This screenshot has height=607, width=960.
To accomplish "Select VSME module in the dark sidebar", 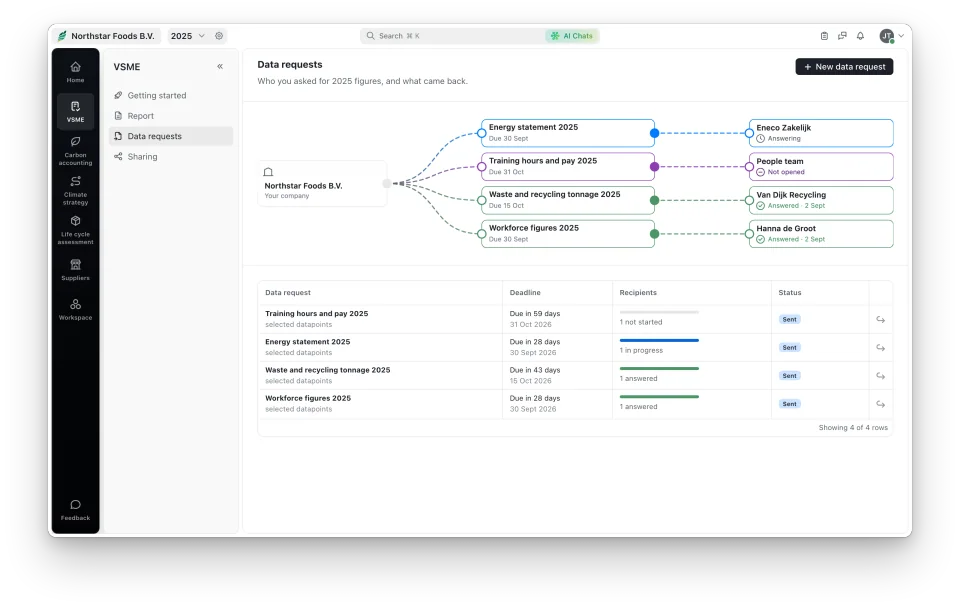I will 75,111.
